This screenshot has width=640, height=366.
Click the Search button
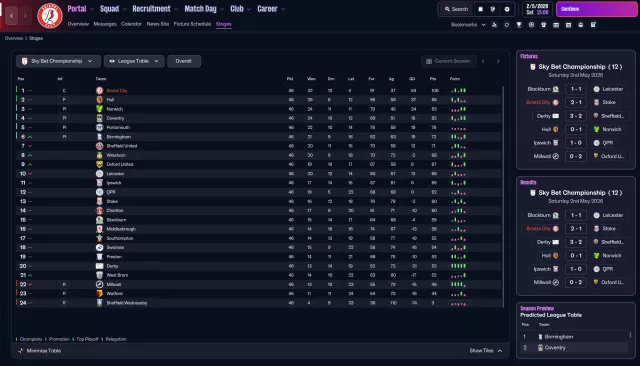[456, 9]
